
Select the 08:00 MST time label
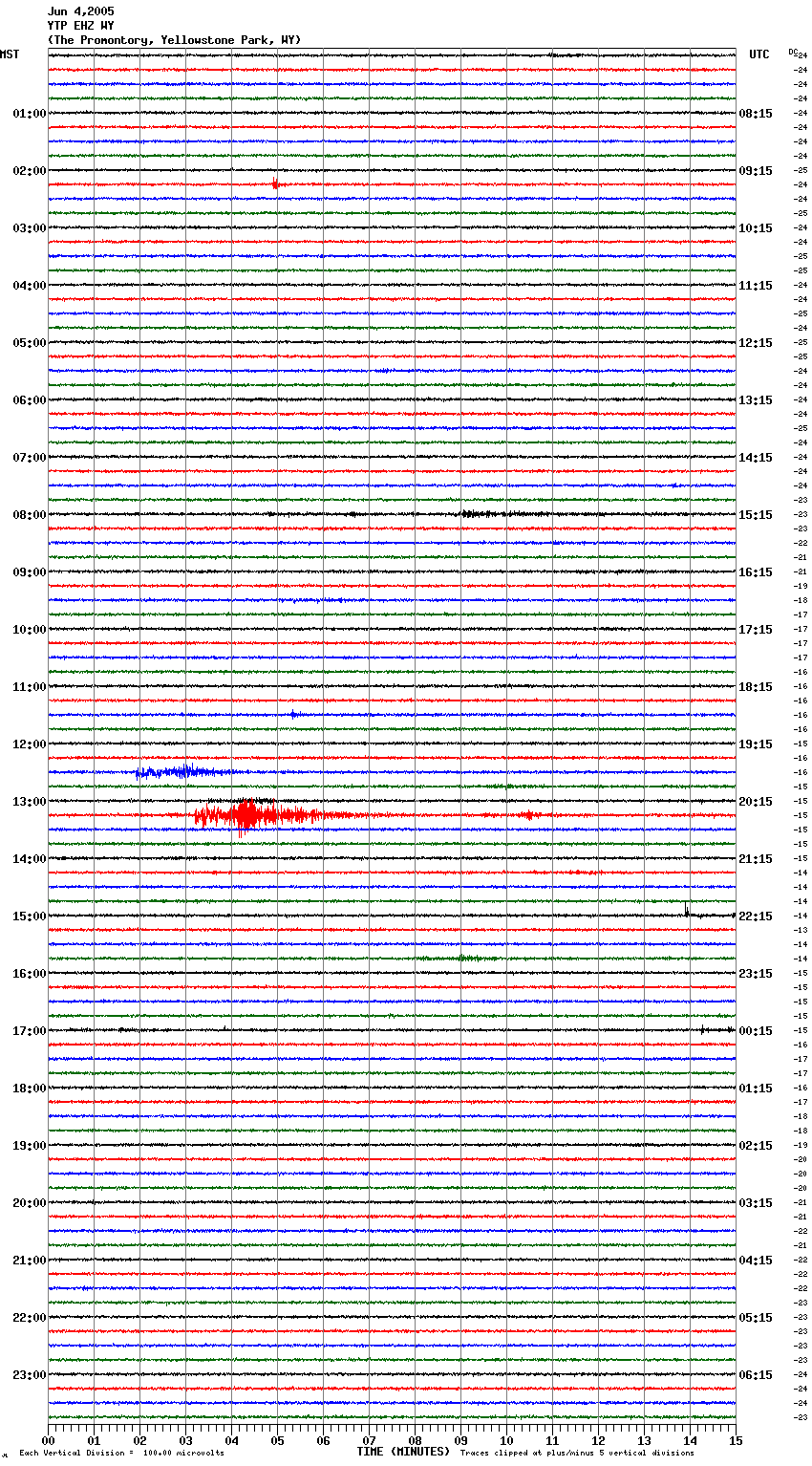(x=29, y=515)
